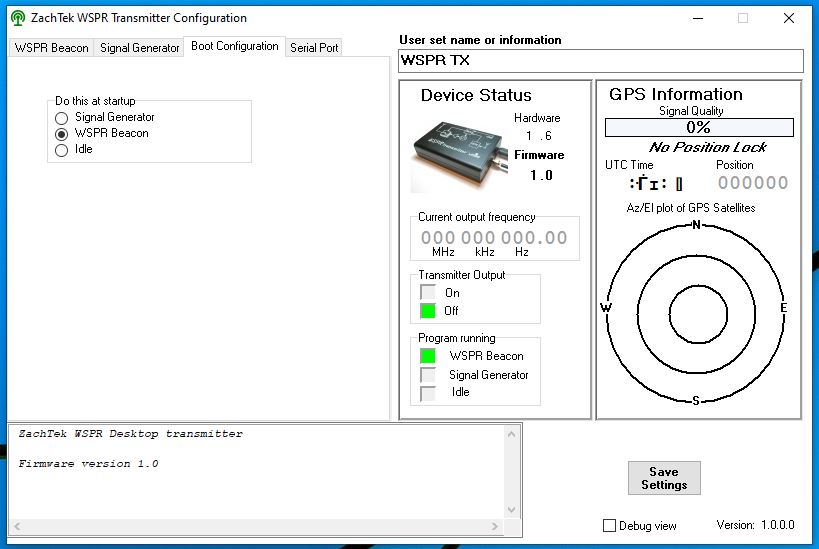
Task: Click the E compass marker on satellite plot
Action: click(x=783, y=308)
